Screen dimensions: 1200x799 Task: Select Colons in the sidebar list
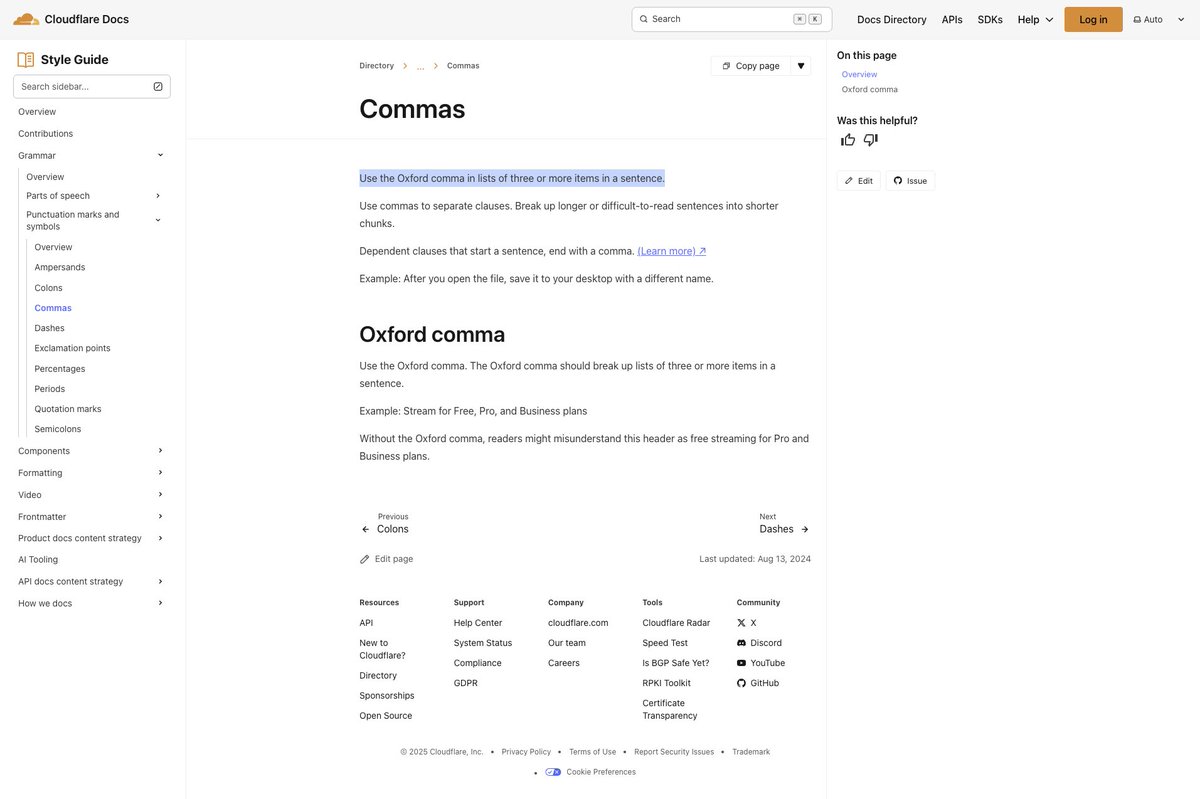pyautogui.click(x=48, y=288)
